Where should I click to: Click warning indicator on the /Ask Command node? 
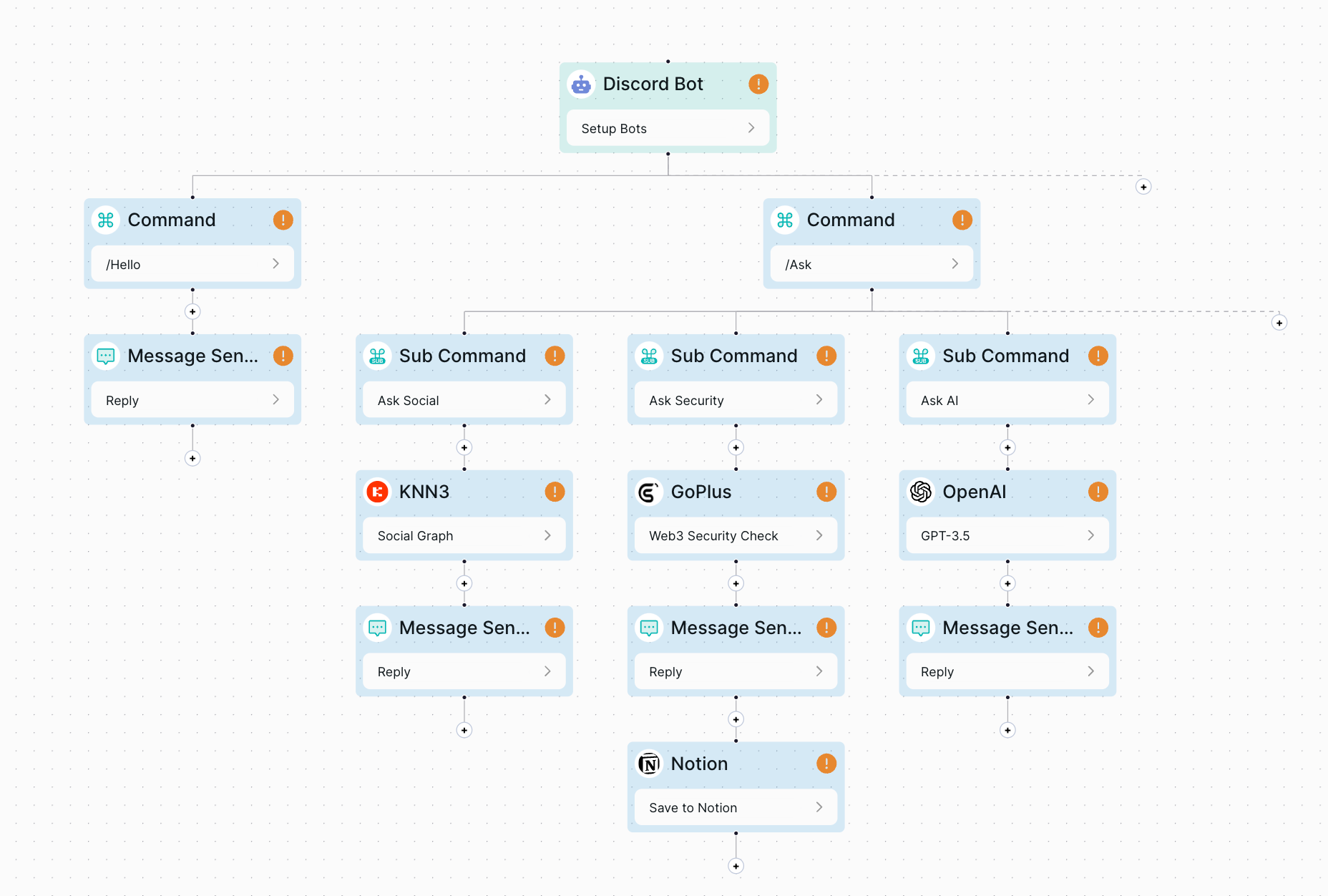click(x=962, y=220)
